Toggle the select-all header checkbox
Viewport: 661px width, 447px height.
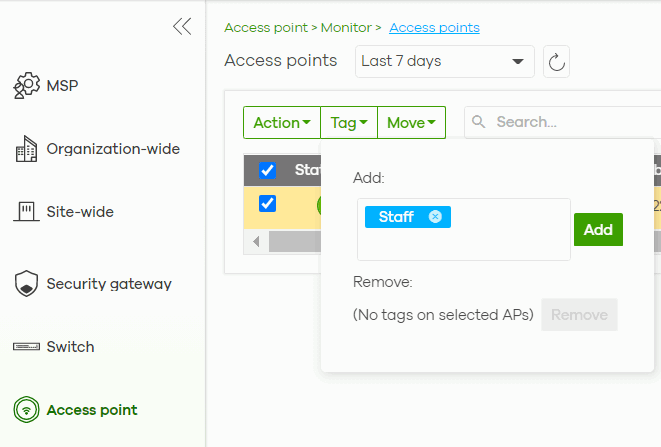pos(267,170)
